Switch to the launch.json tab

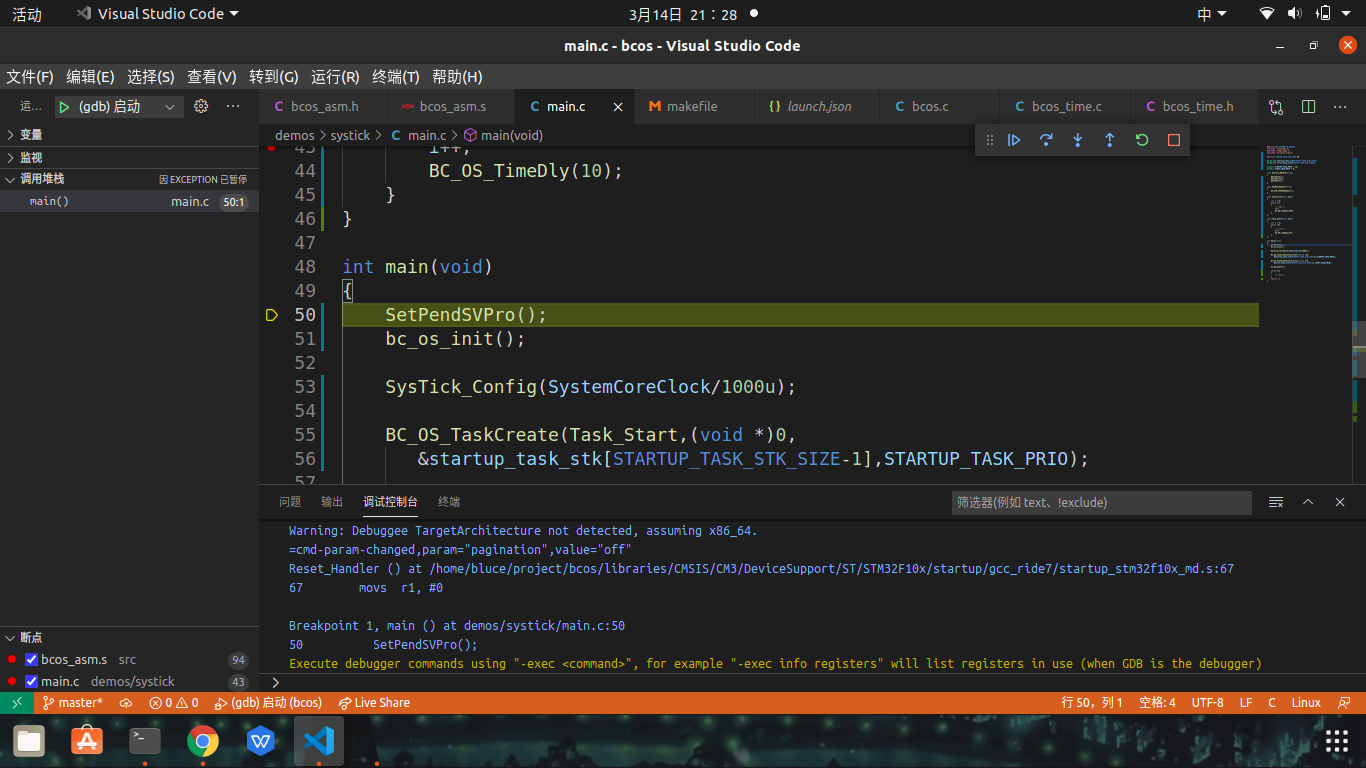[819, 107]
